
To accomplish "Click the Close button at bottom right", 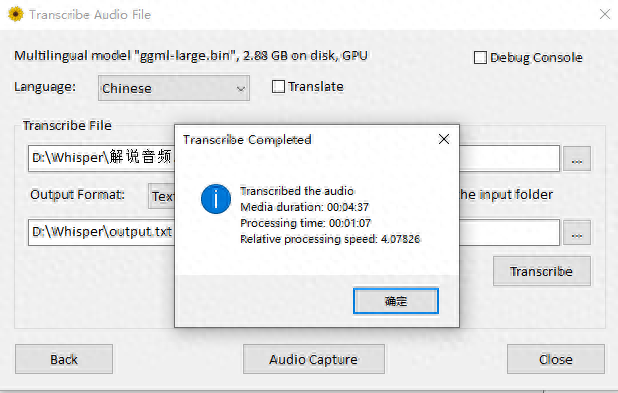I will coord(556,359).
